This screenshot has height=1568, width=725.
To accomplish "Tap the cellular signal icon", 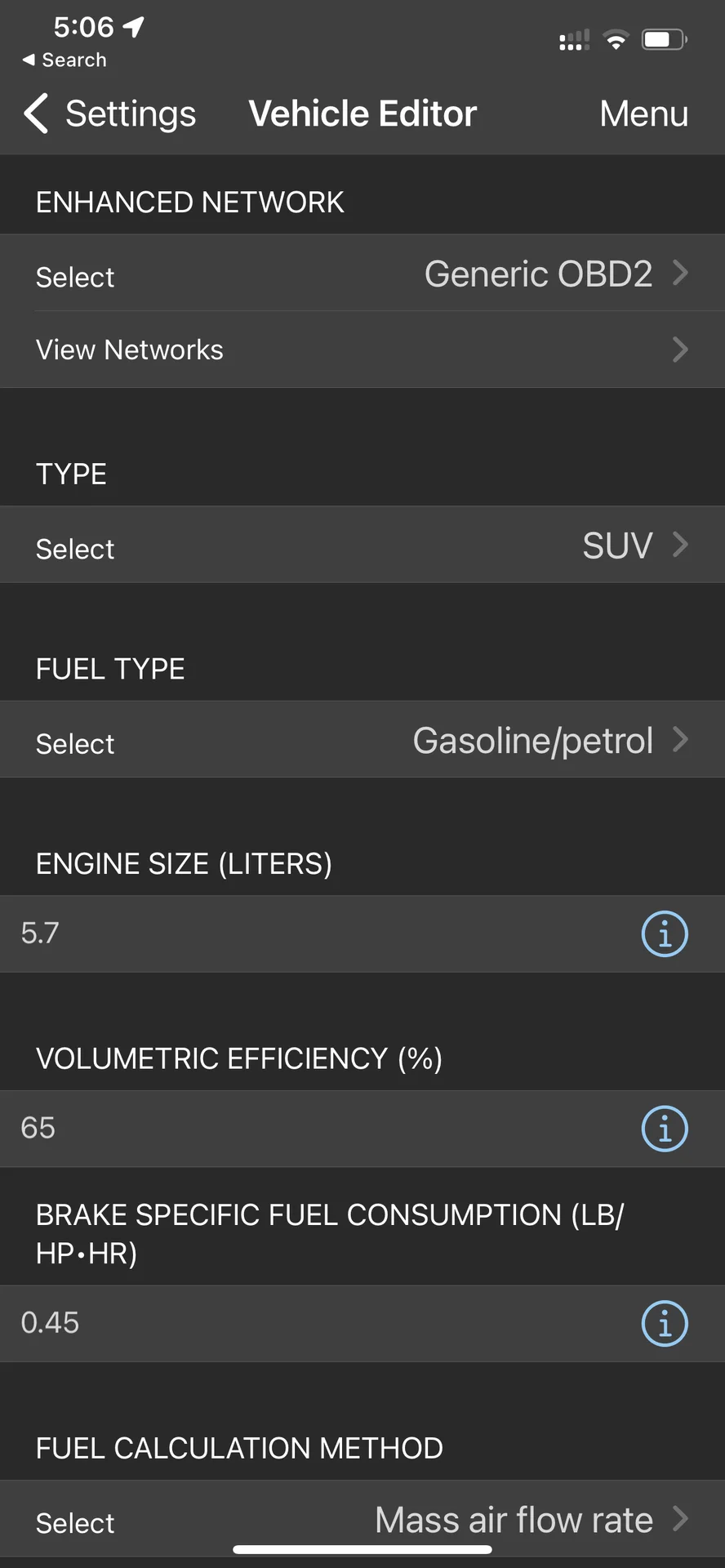I will coord(574,40).
